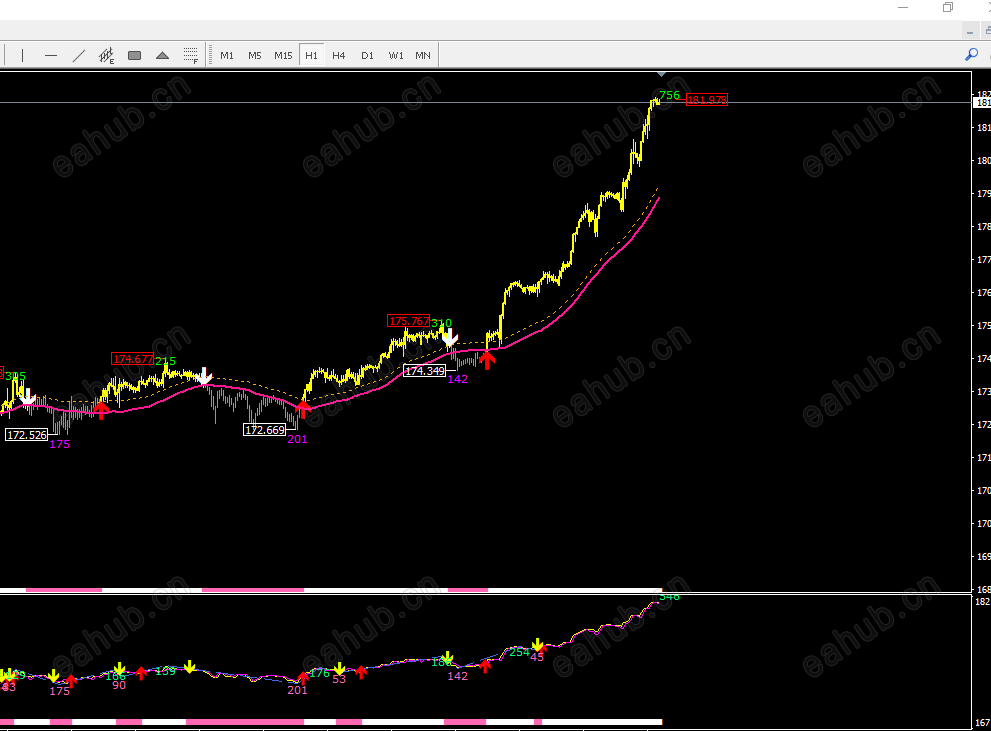Screen dimensions: 991x731
Task: Click the white 174.349 price label
Action: [x=425, y=371]
